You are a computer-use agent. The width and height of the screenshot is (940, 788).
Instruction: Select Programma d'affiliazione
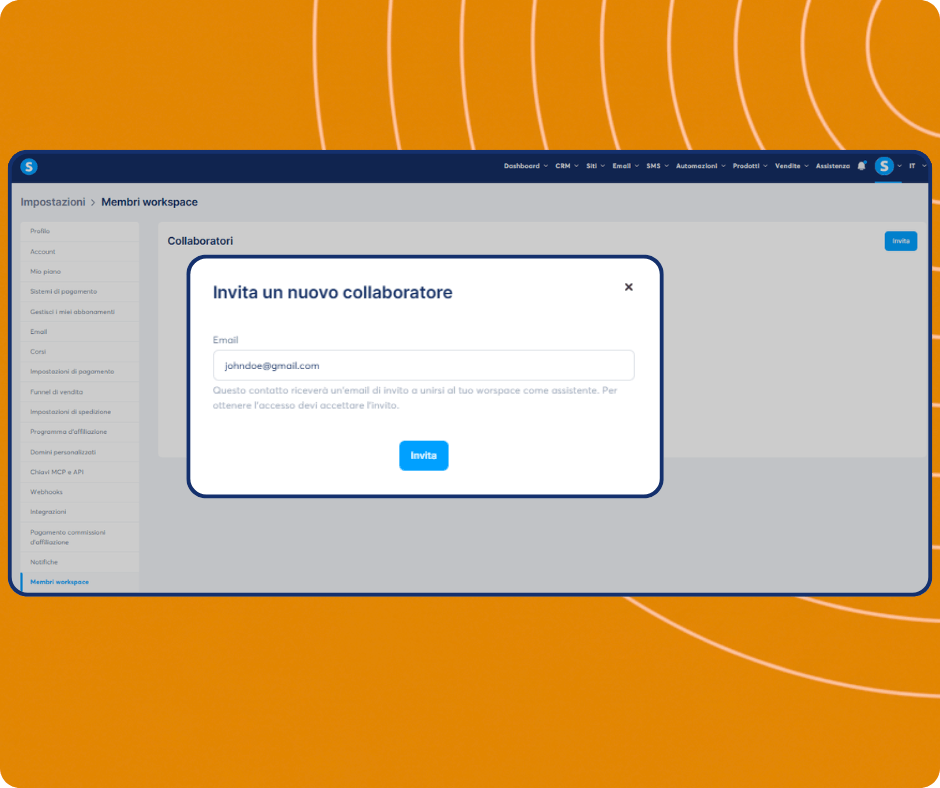tap(80, 432)
